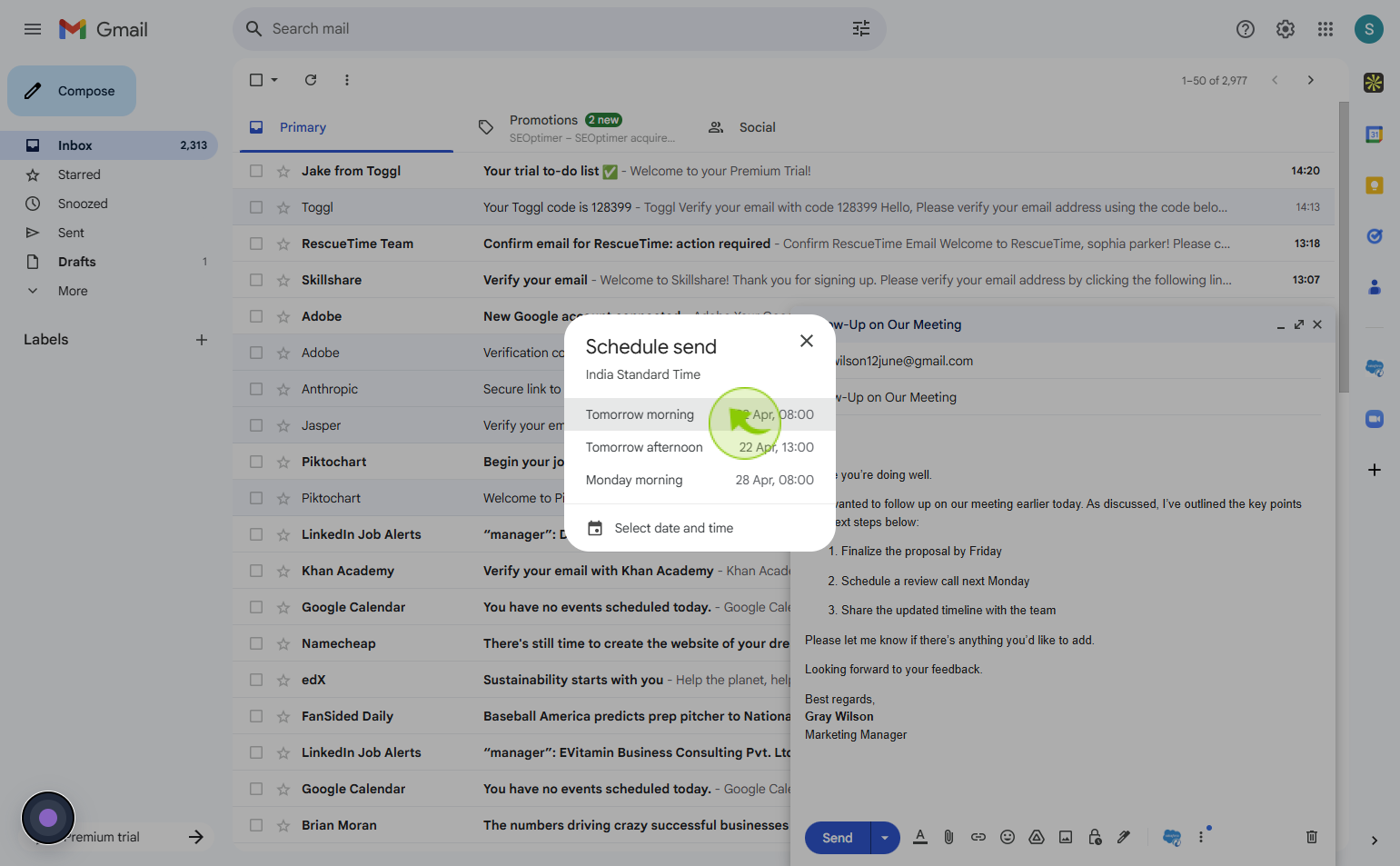Screen dimensions: 1400x866
Task: Create new label with plus icon
Action: [202, 340]
